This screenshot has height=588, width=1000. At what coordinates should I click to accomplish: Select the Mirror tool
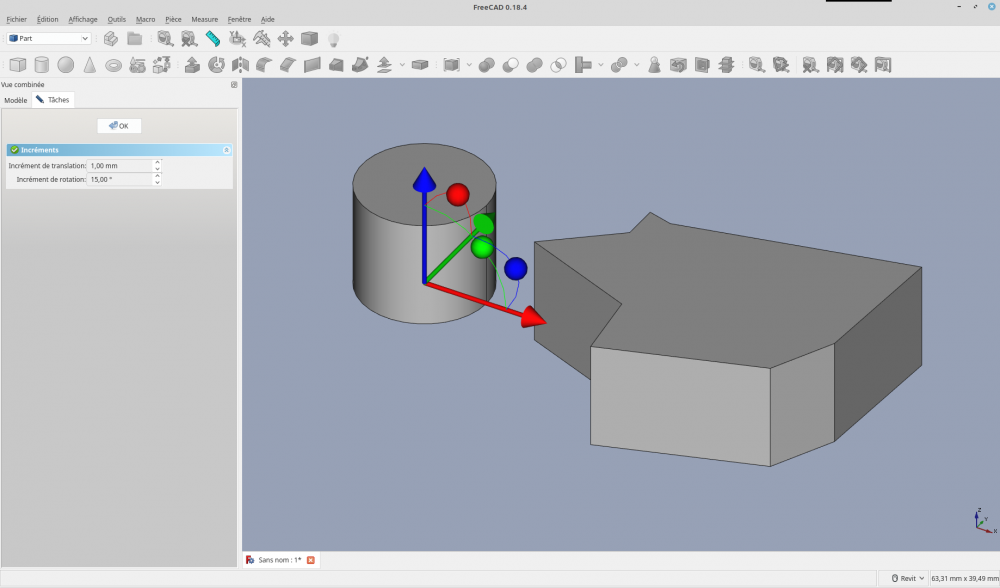[x=240, y=64]
